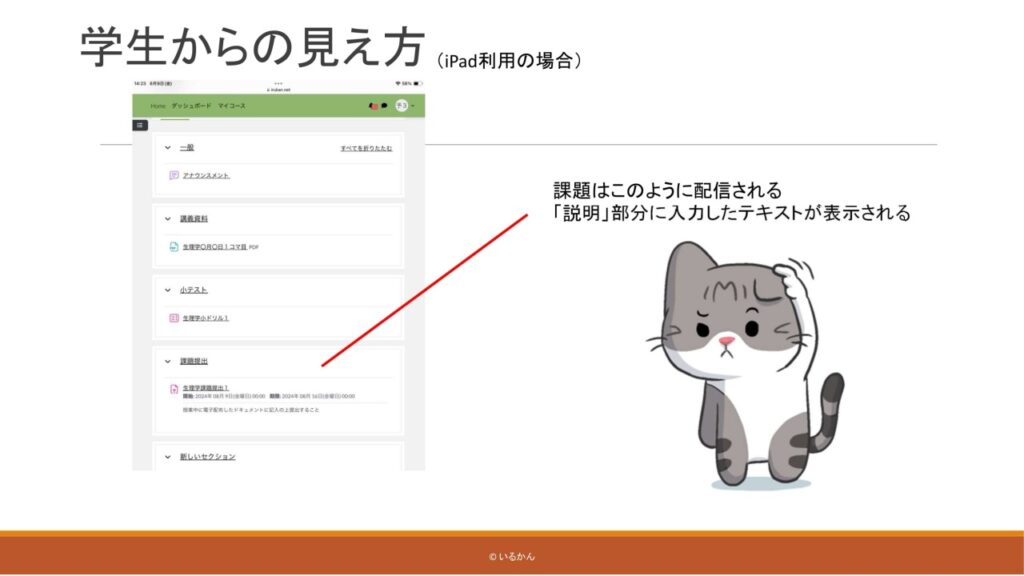Open the user menu dropdown arrow
This screenshot has height=576, width=1024.
412,105
